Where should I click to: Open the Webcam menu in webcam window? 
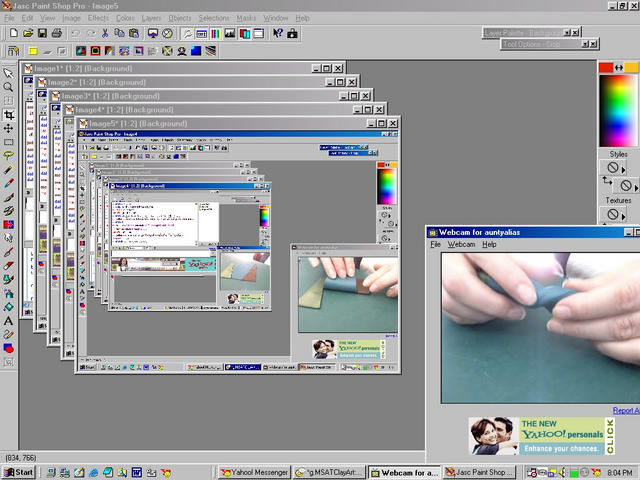pos(461,244)
